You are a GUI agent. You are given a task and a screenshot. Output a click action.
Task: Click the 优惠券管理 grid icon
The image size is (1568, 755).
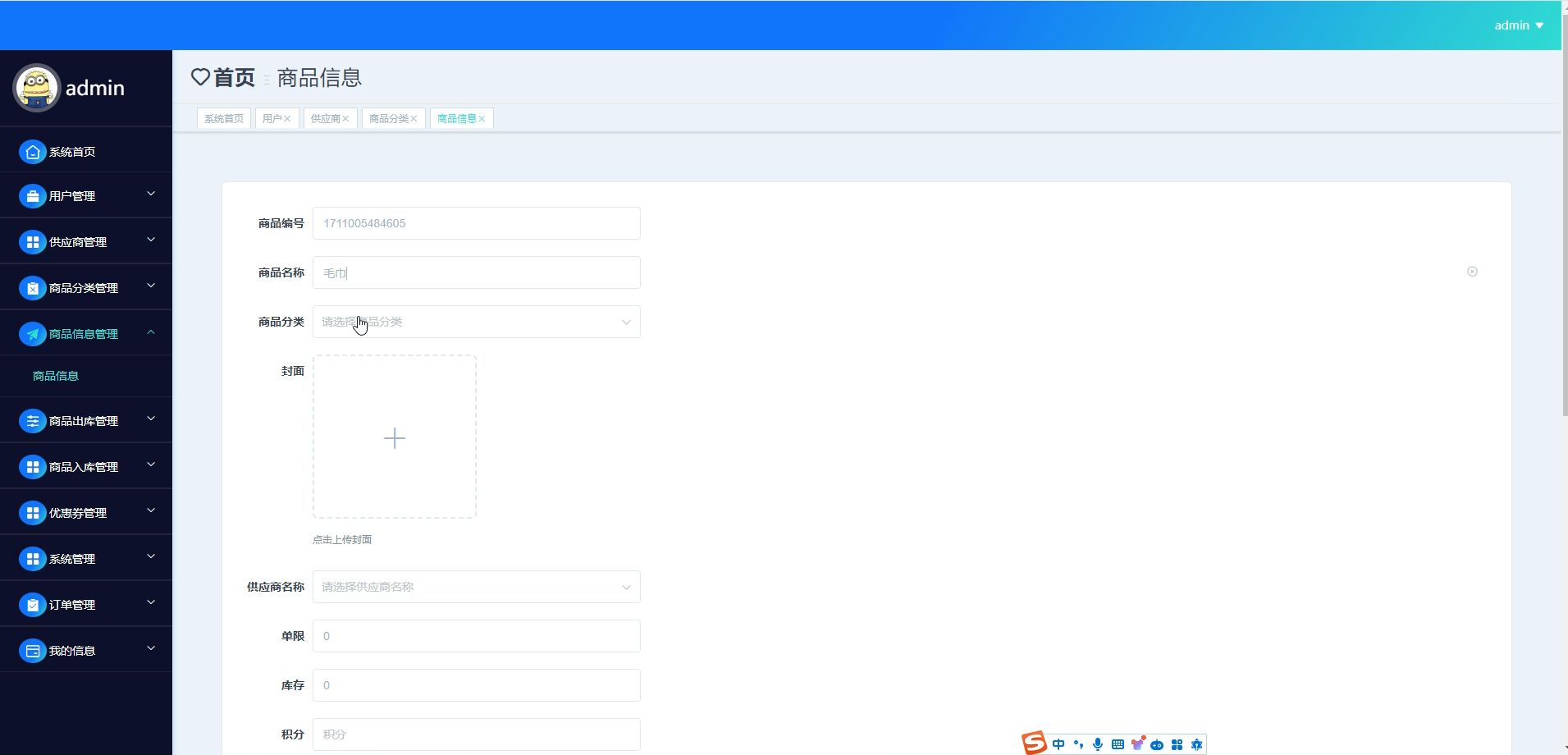click(32, 513)
